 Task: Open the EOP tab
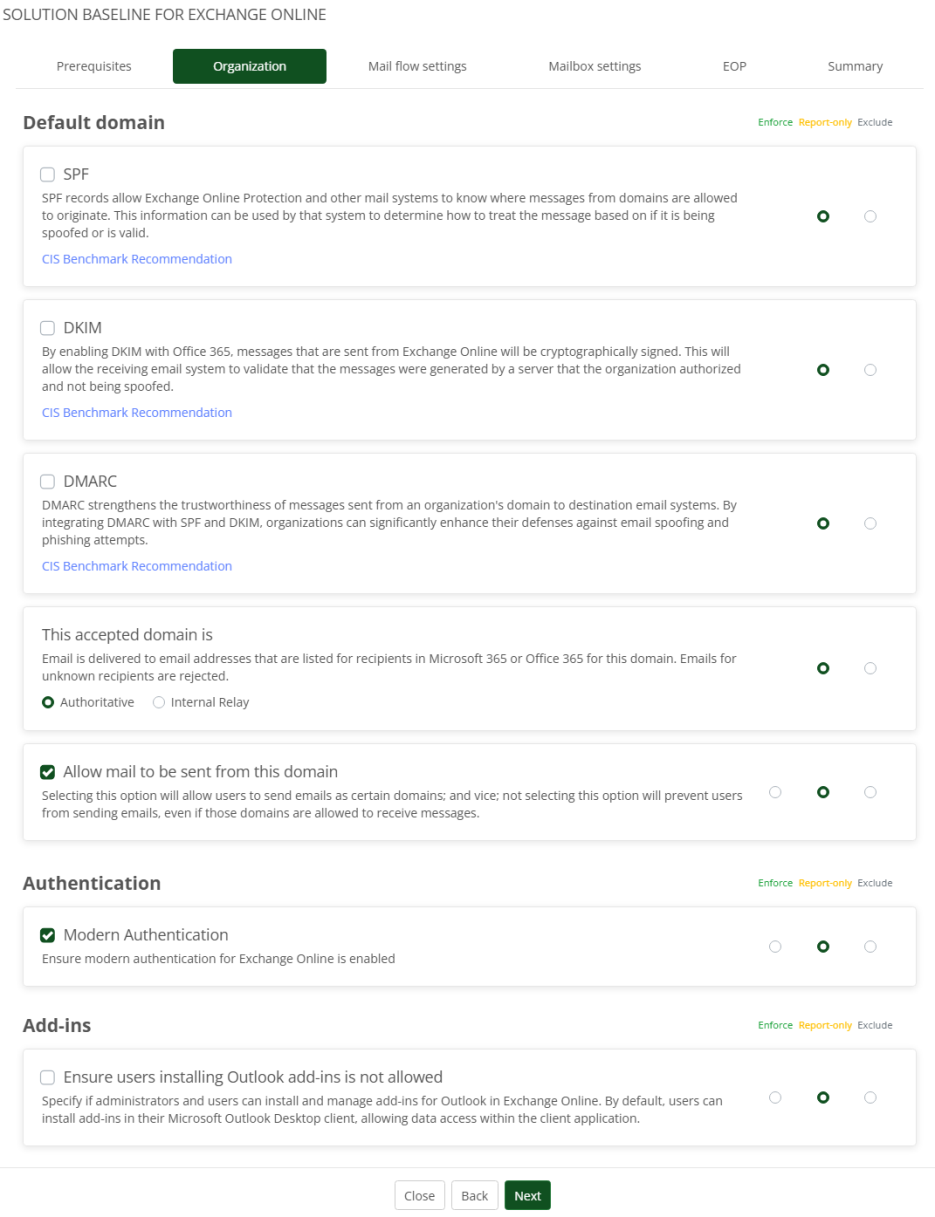(735, 66)
